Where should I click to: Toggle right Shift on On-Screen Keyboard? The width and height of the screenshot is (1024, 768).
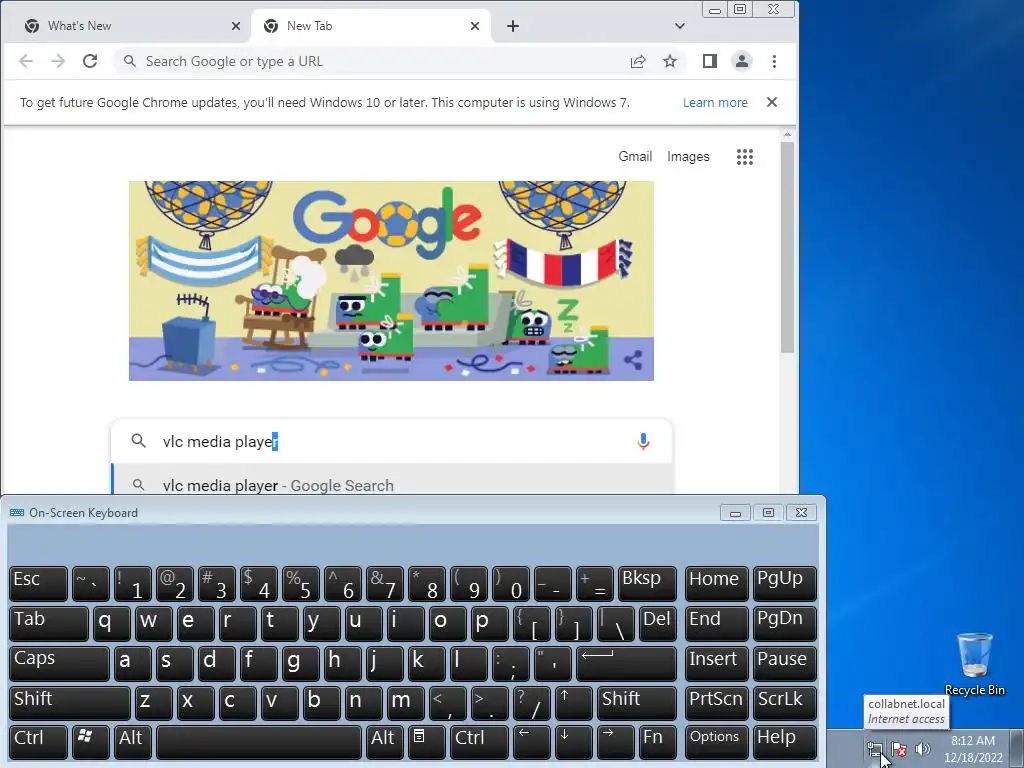click(637, 703)
